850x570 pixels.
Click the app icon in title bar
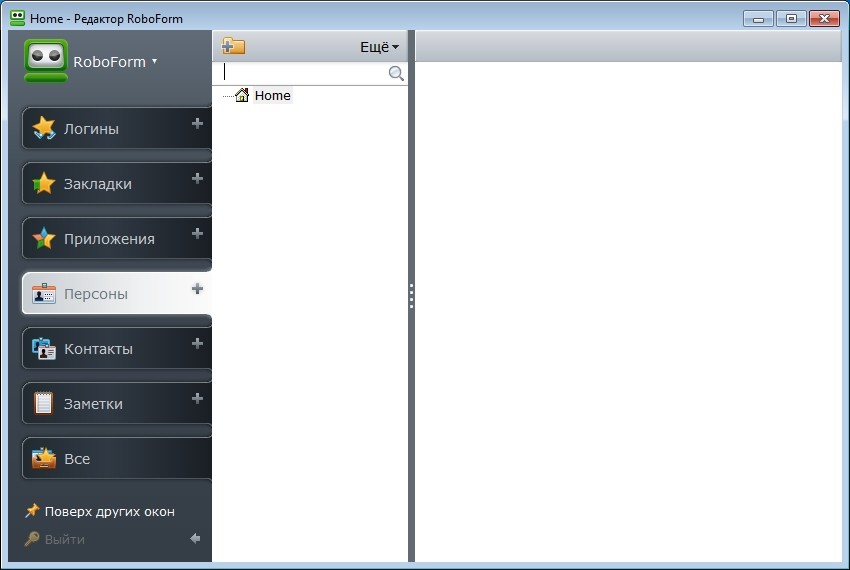pyautogui.click(x=18, y=18)
